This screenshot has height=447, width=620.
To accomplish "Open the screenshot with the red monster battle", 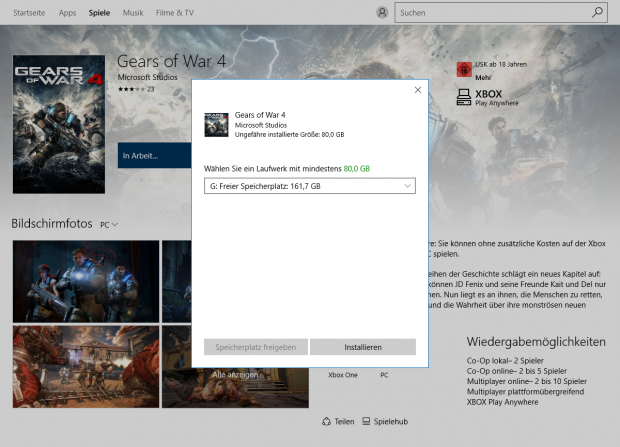I will (86, 367).
